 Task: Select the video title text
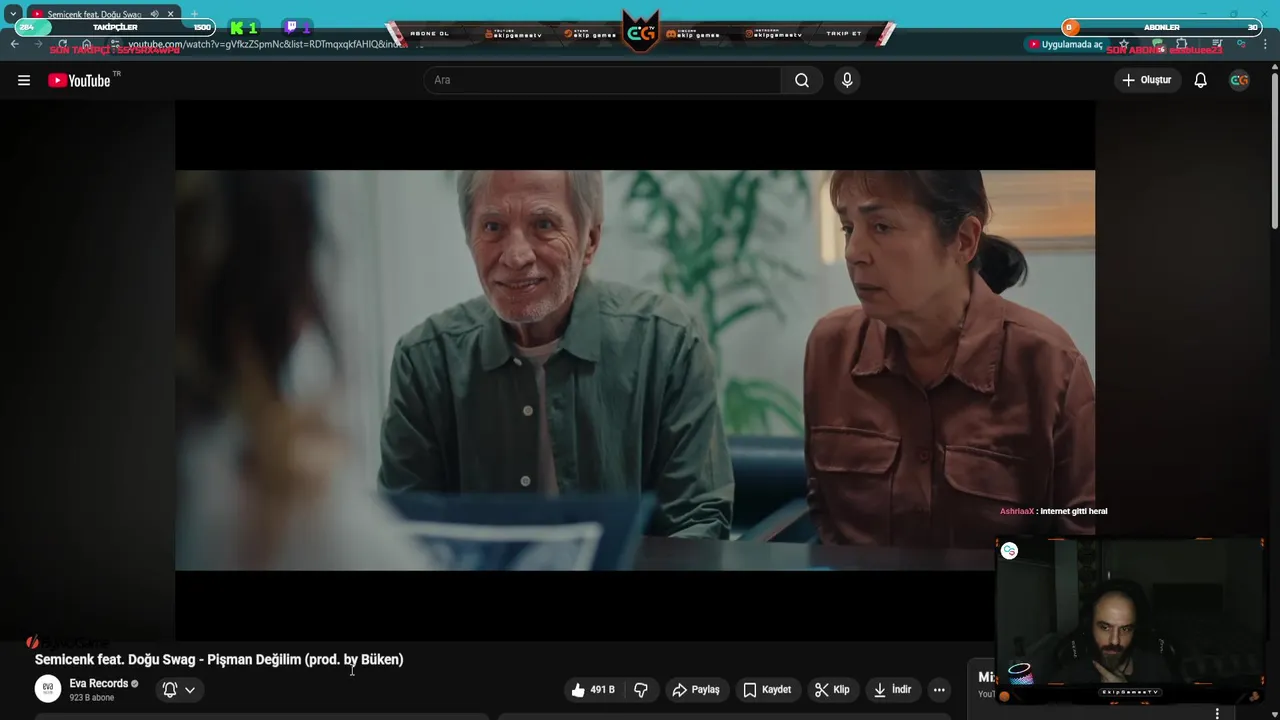[219, 660]
